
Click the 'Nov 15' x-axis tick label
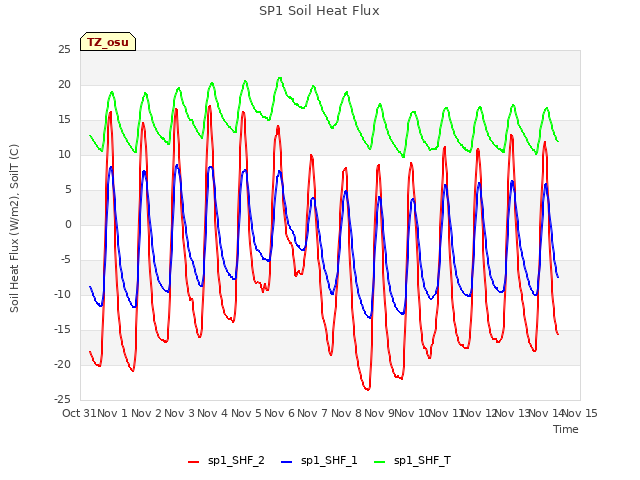coord(580,413)
